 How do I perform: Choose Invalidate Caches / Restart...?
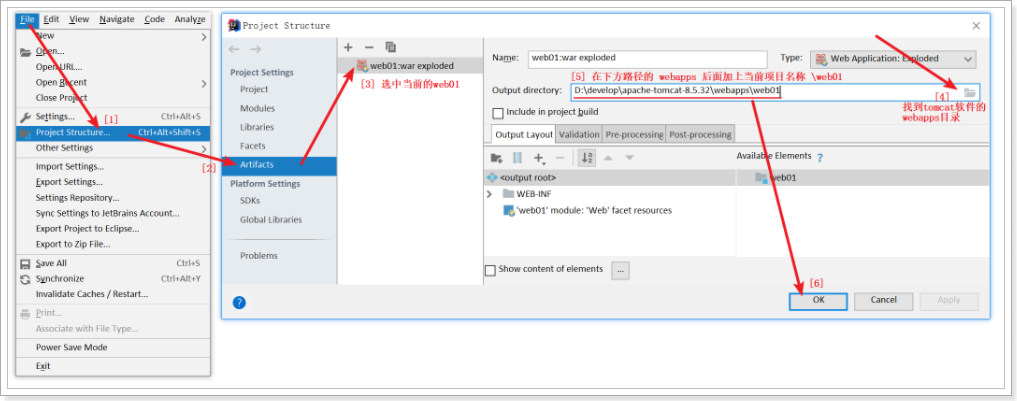(x=114, y=294)
